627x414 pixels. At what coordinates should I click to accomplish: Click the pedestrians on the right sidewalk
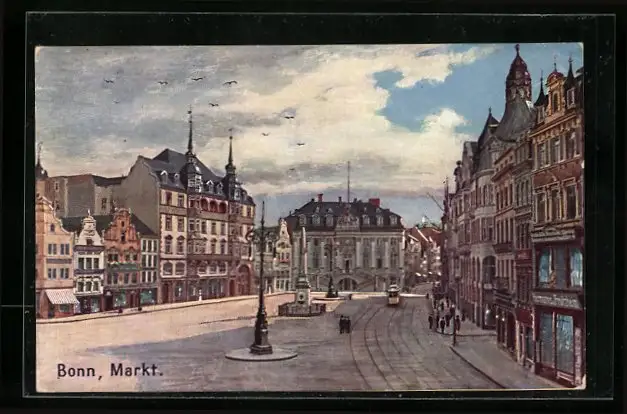click(443, 319)
